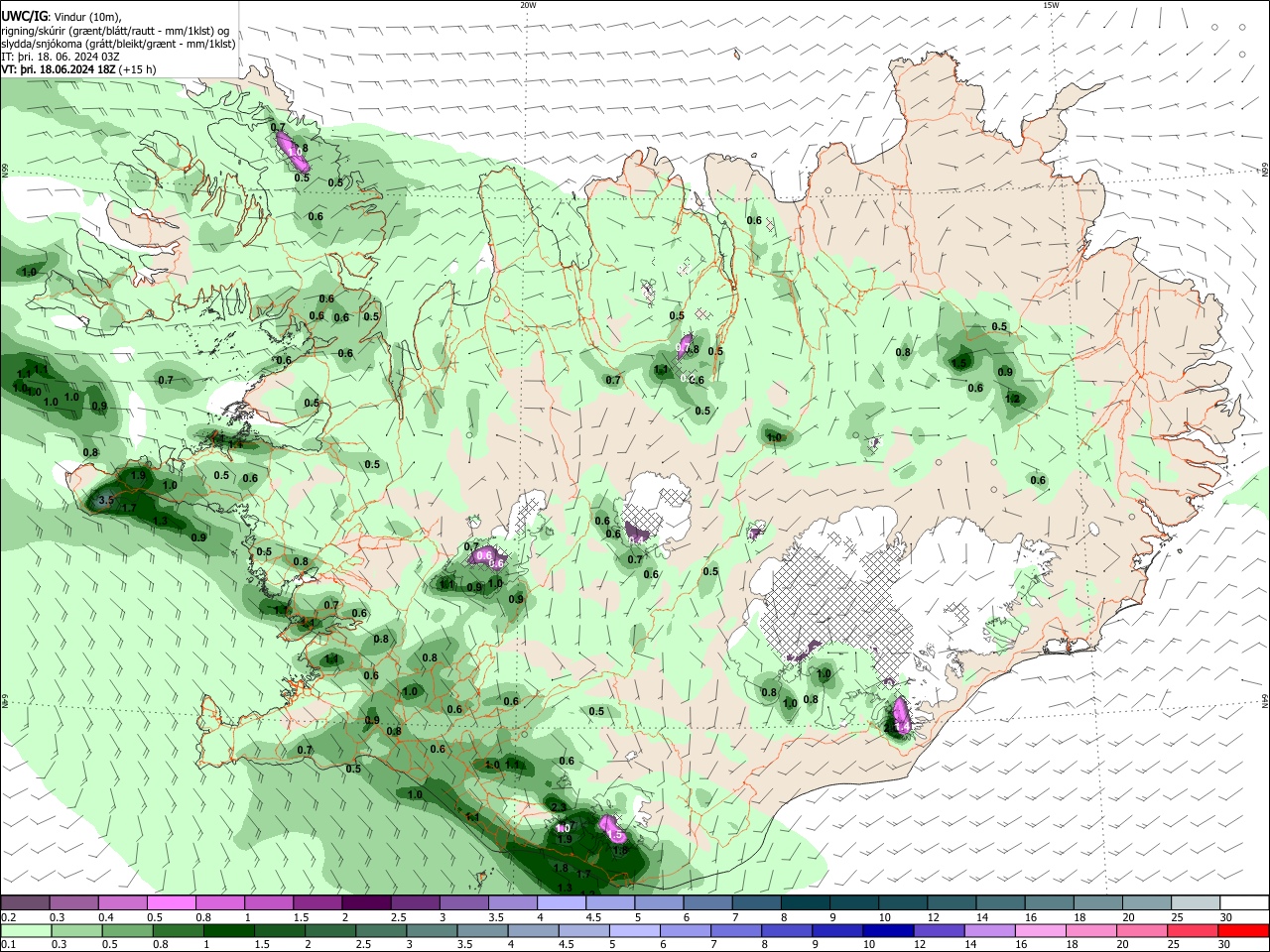
Task: Pick dark blue rain swatch between 10 and 12
Action: [x=888, y=930]
